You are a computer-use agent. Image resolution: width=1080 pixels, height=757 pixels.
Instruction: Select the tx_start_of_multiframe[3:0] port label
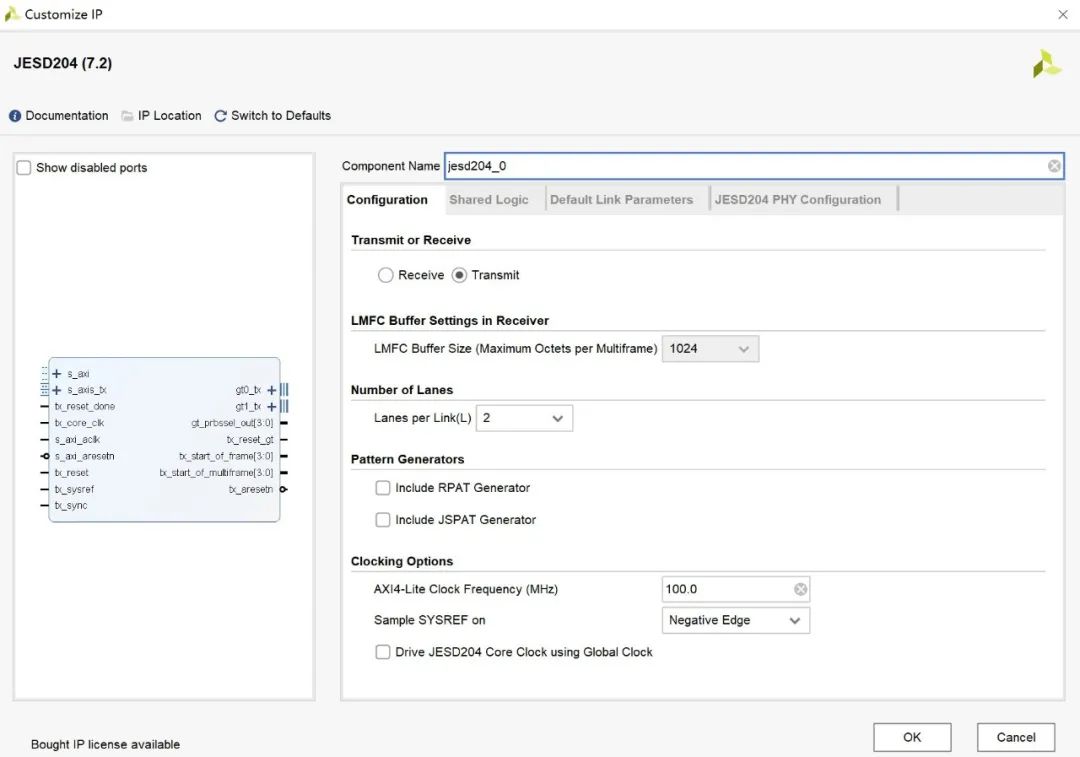[x=216, y=473]
